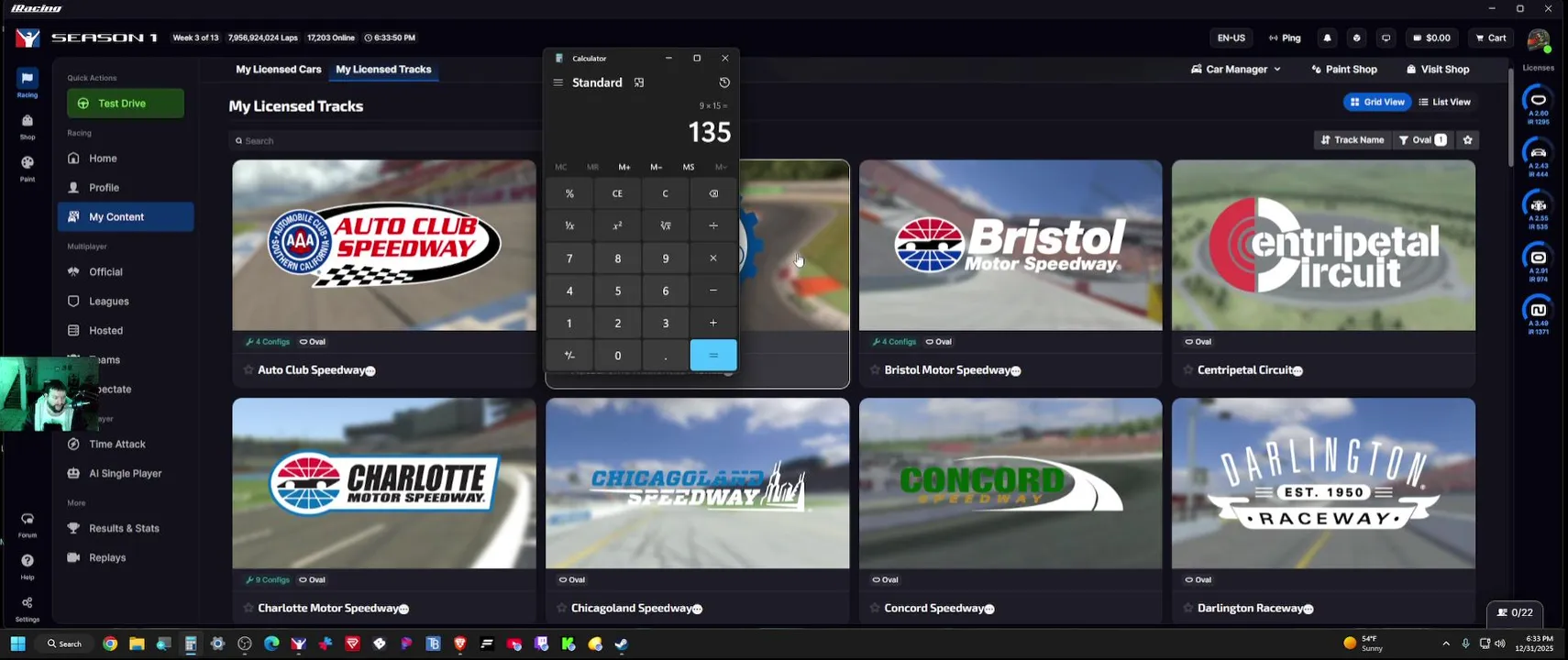Click the notifications bell icon
The image size is (1568, 660).
1327,38
